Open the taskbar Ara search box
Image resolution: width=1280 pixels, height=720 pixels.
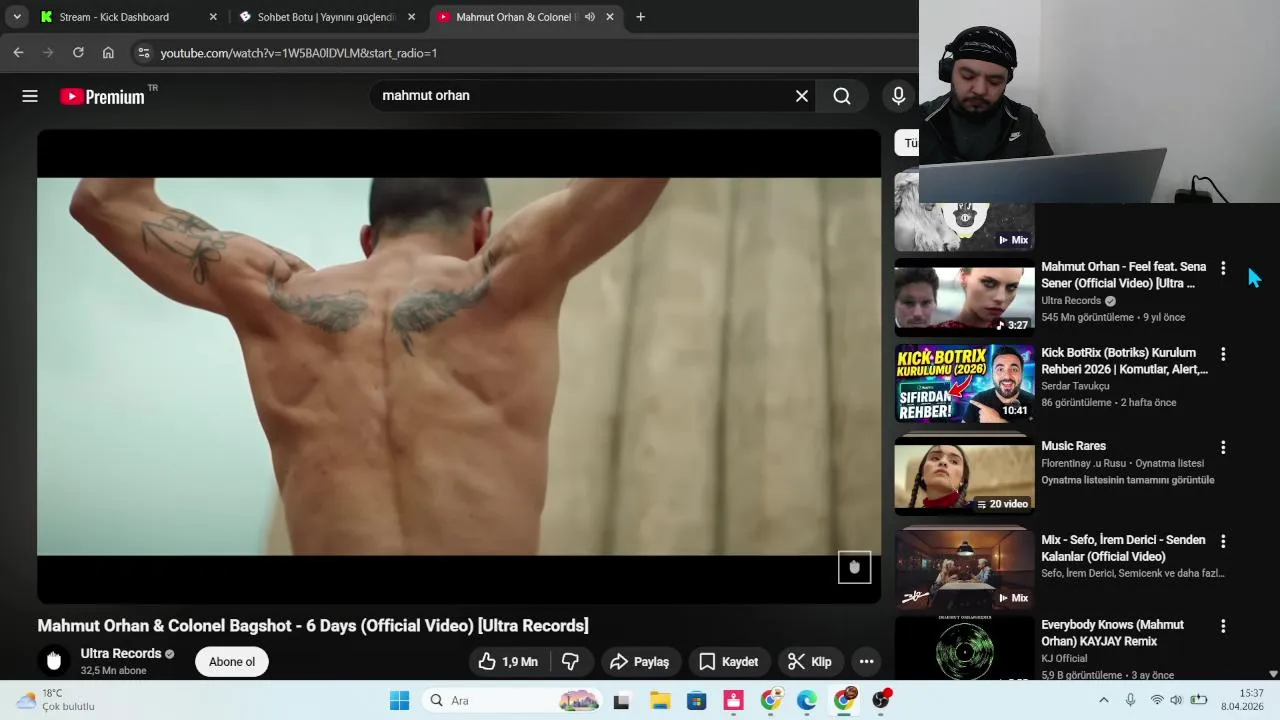511,700
